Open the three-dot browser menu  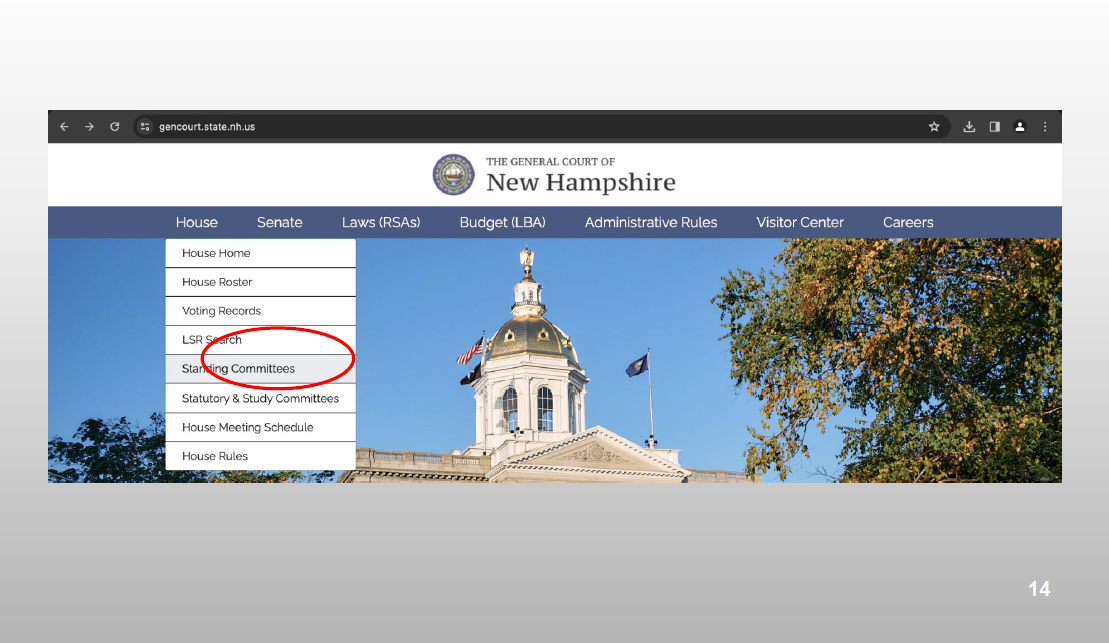coord(1045,127)
